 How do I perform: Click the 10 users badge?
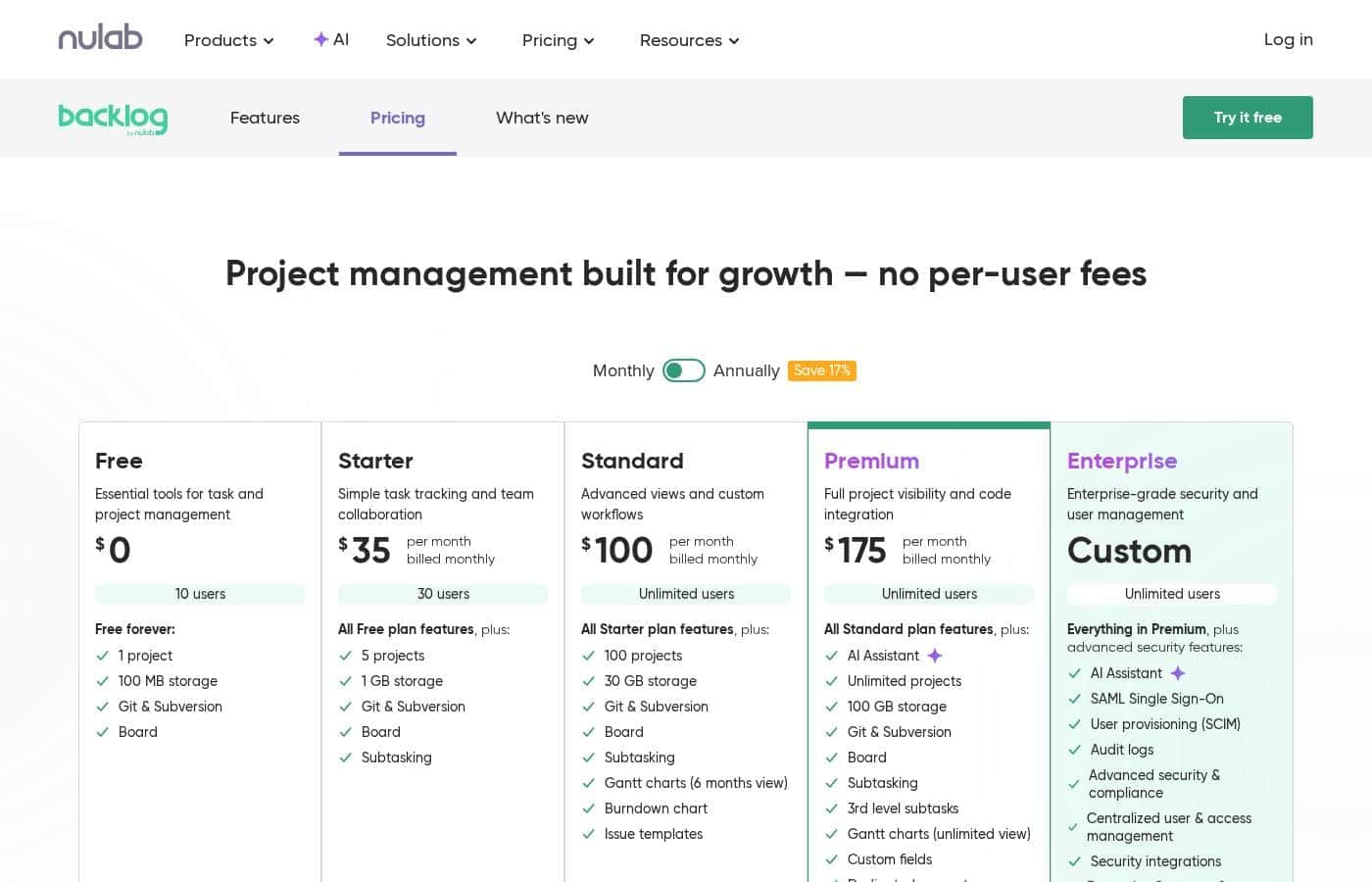[x=200, y=594]
